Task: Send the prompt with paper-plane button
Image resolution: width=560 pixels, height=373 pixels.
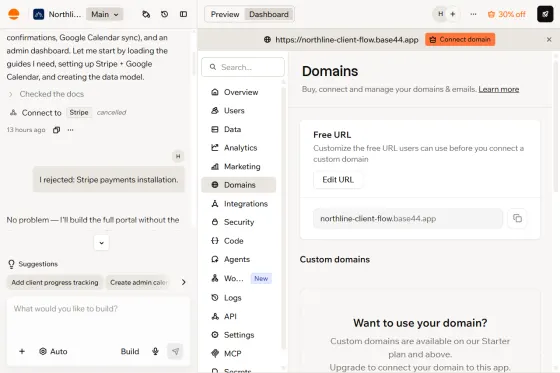Action: click(175, 351)
